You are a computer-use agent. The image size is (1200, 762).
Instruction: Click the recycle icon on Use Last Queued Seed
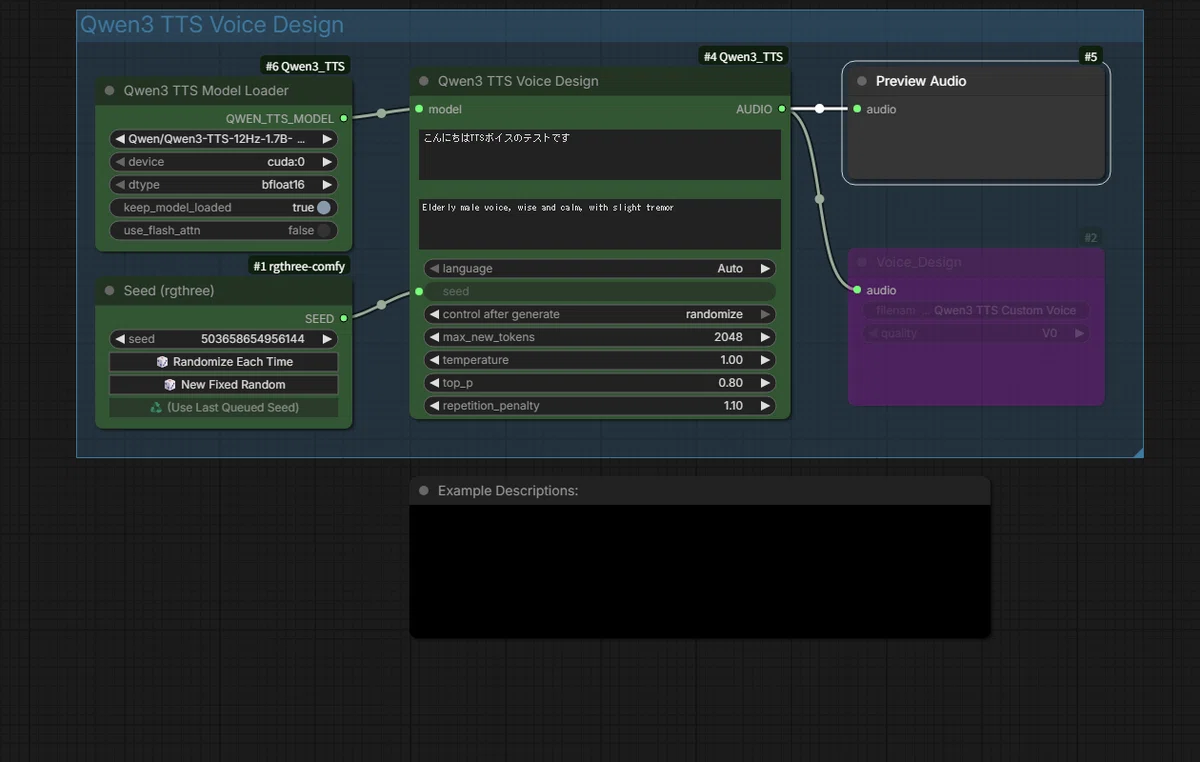coord(156,408)
